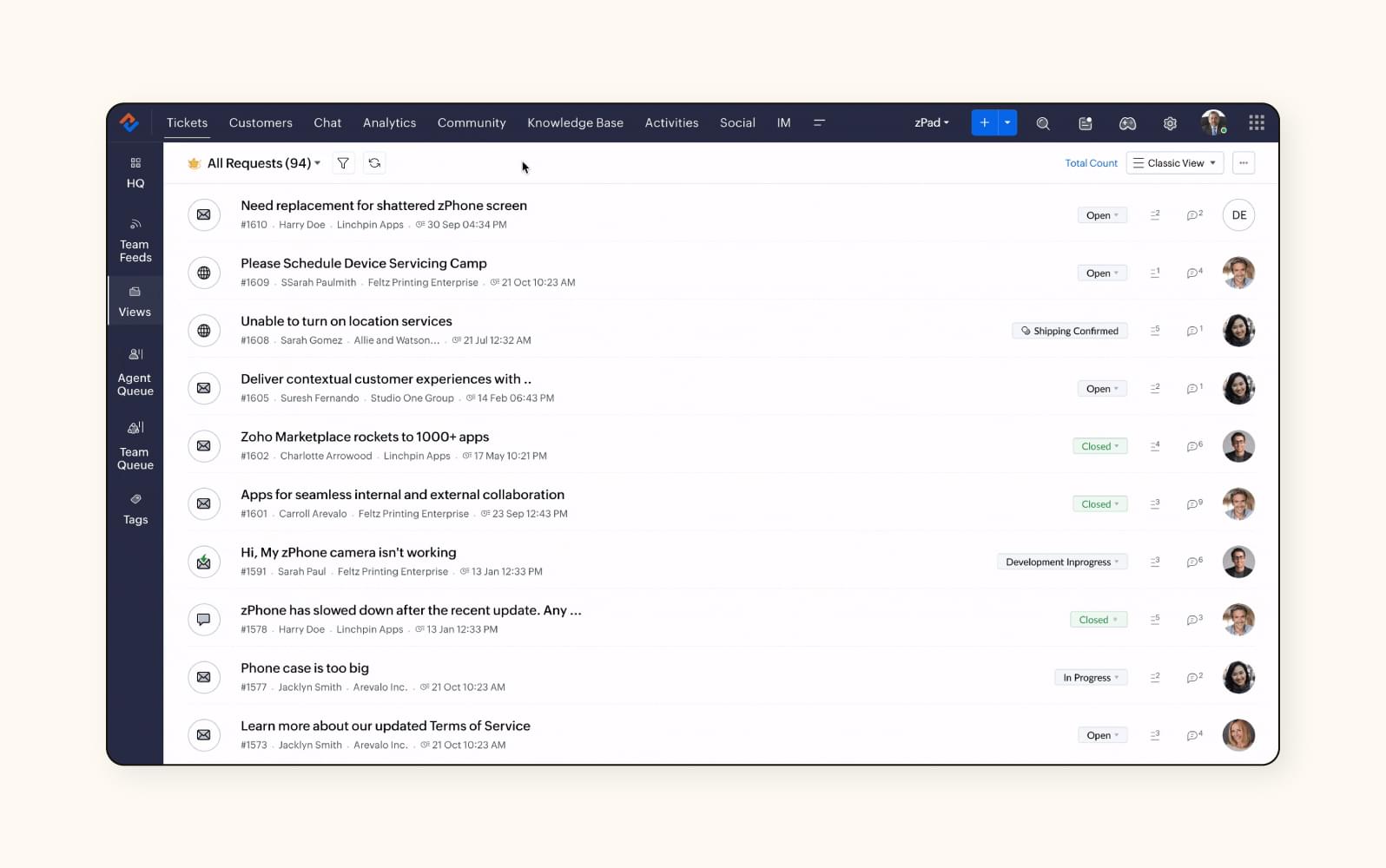This screenshot has height=868, width=1386.
Task: Open the setup gear icon
Action: [x=1170, y=123]
